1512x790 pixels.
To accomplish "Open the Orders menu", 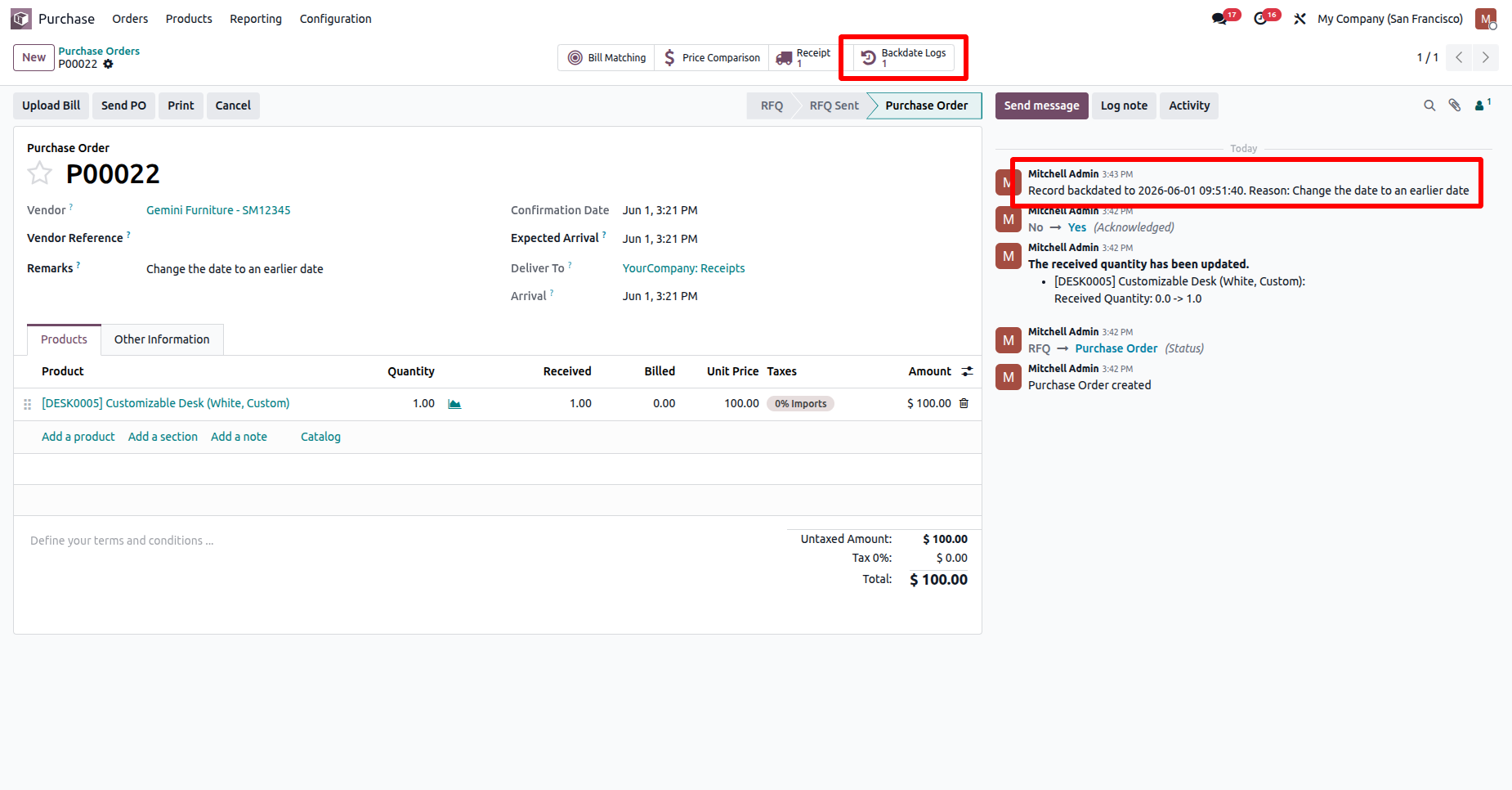I will (130, 19).
